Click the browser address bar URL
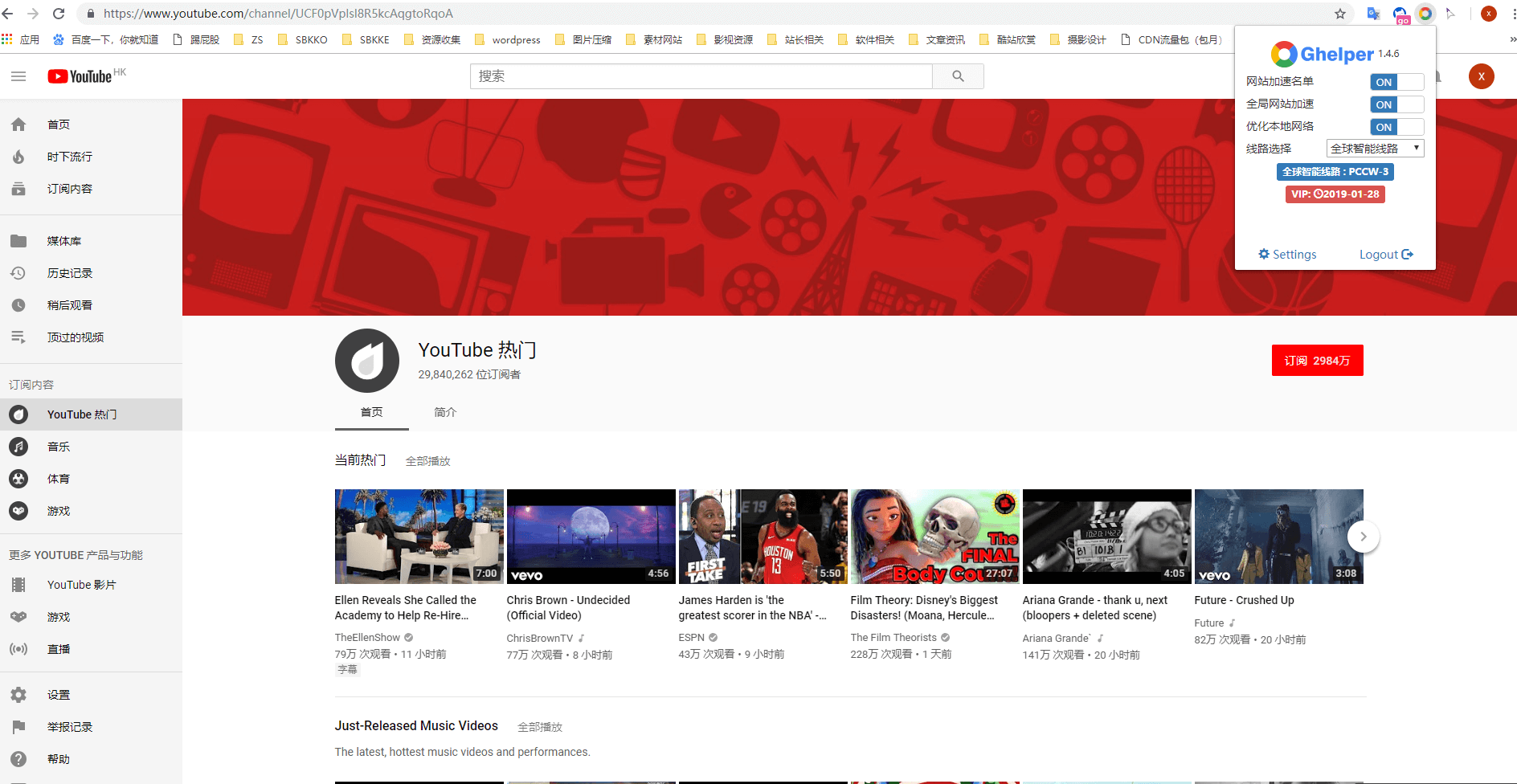 tap(278, 14)
